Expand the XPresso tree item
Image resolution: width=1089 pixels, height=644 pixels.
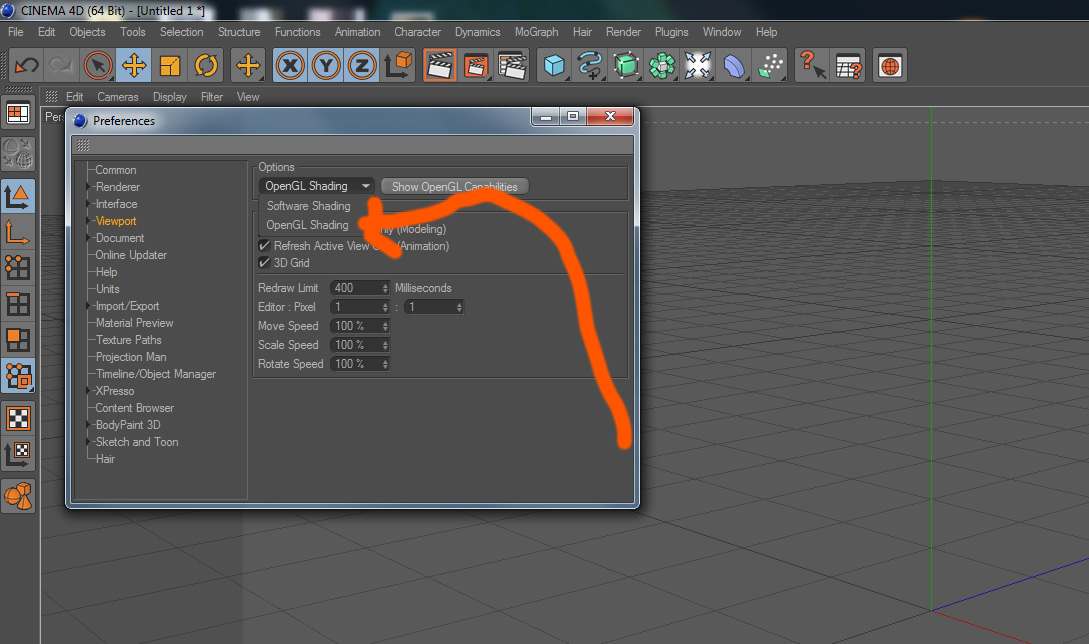[88, 391]
